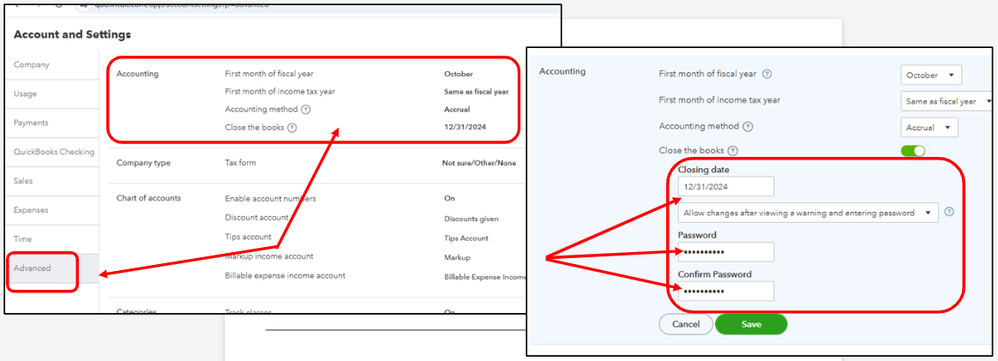The image size is (998, 361).
Task: Click the Password input field
Action: click(x=726, y=252)
